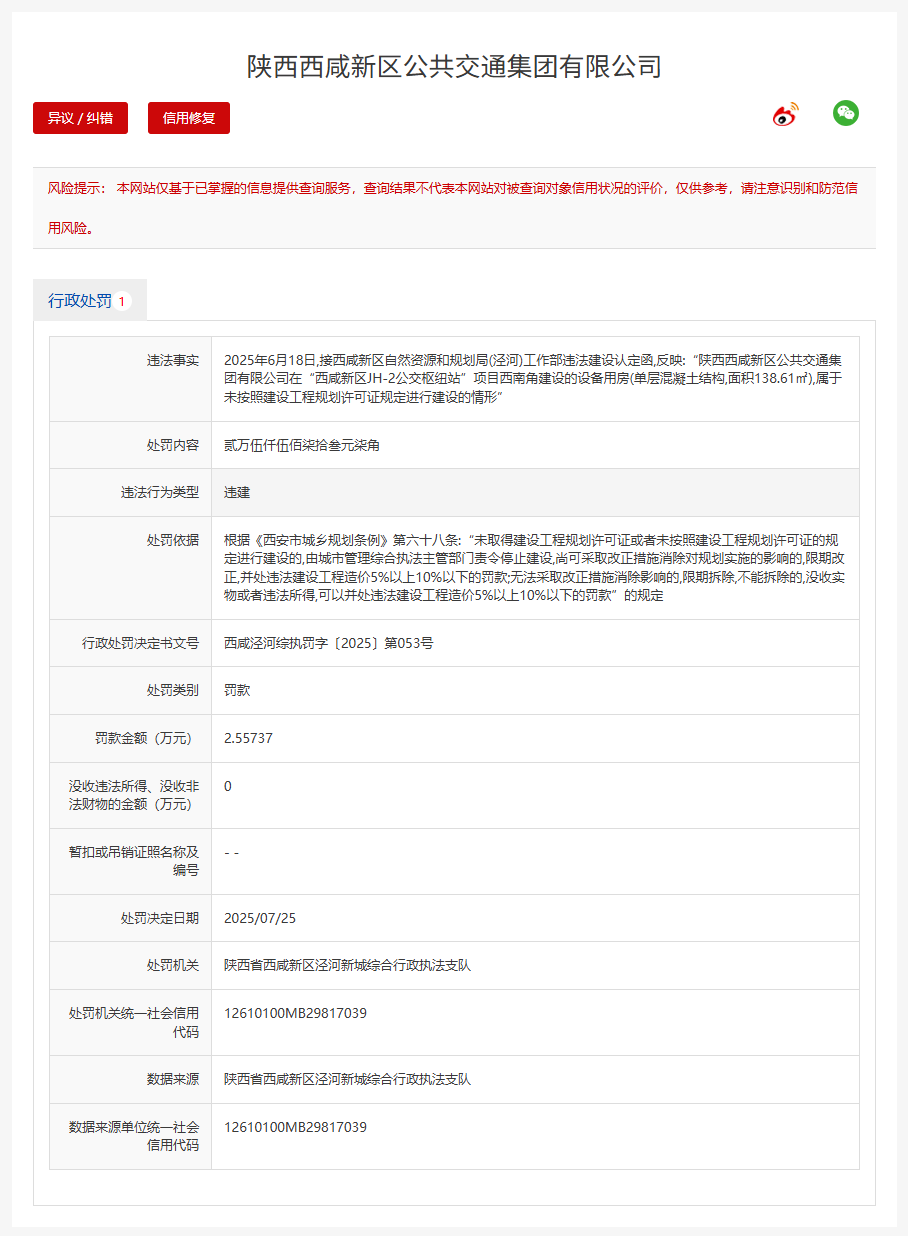This screenshot has height=1236, width=908.
Task: Click the fine text 贰万伍仟伍佰柒拾叁元柒角
Action: point(302,445)
